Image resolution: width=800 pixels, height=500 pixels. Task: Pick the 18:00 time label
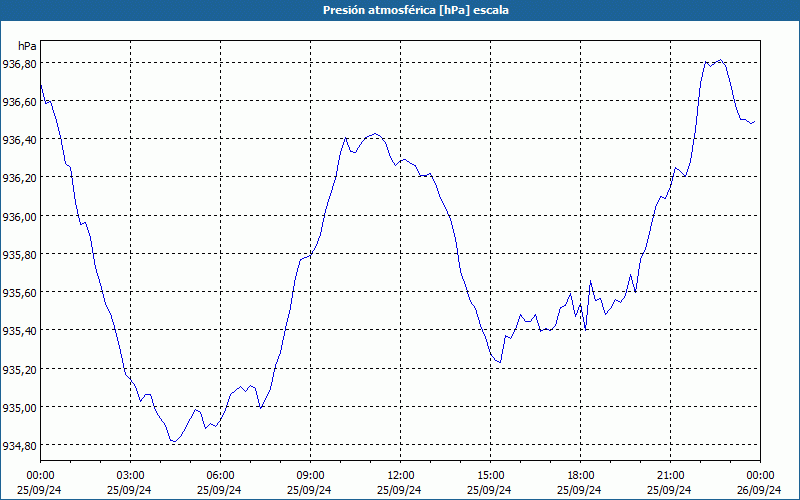pos(581,476)
